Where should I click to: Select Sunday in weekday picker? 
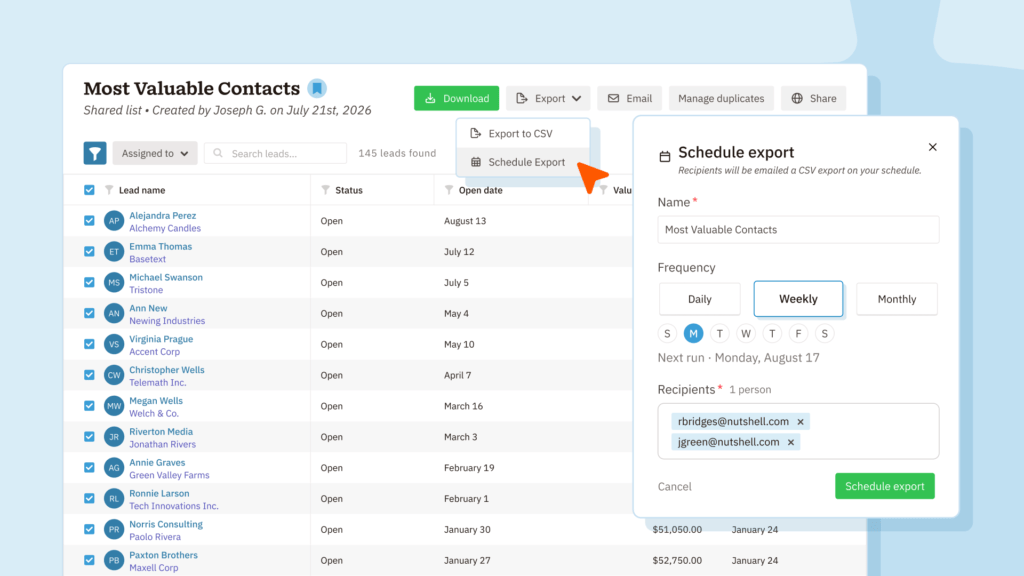[x=667, y=334]
